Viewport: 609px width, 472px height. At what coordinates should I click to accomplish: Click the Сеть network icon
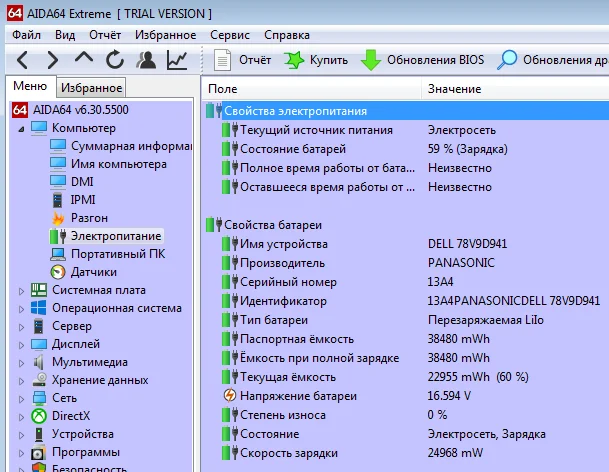(39, 398)
